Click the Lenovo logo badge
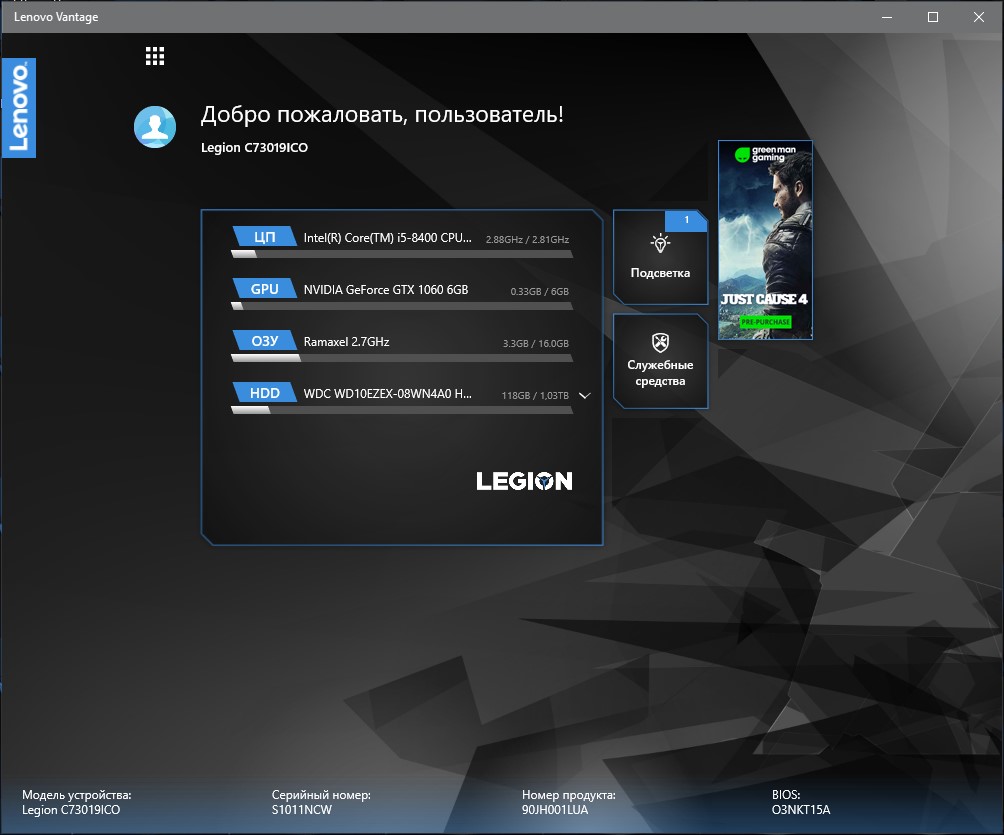1004x835 pixels. click(x=19, y=108)
